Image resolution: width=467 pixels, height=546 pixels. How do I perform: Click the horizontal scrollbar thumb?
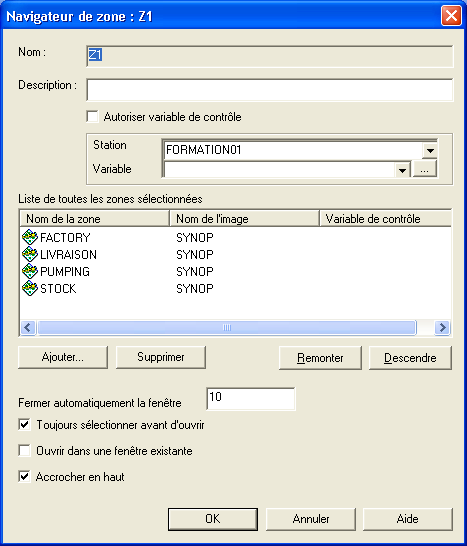pyautogui.click(x=227, y=328)
